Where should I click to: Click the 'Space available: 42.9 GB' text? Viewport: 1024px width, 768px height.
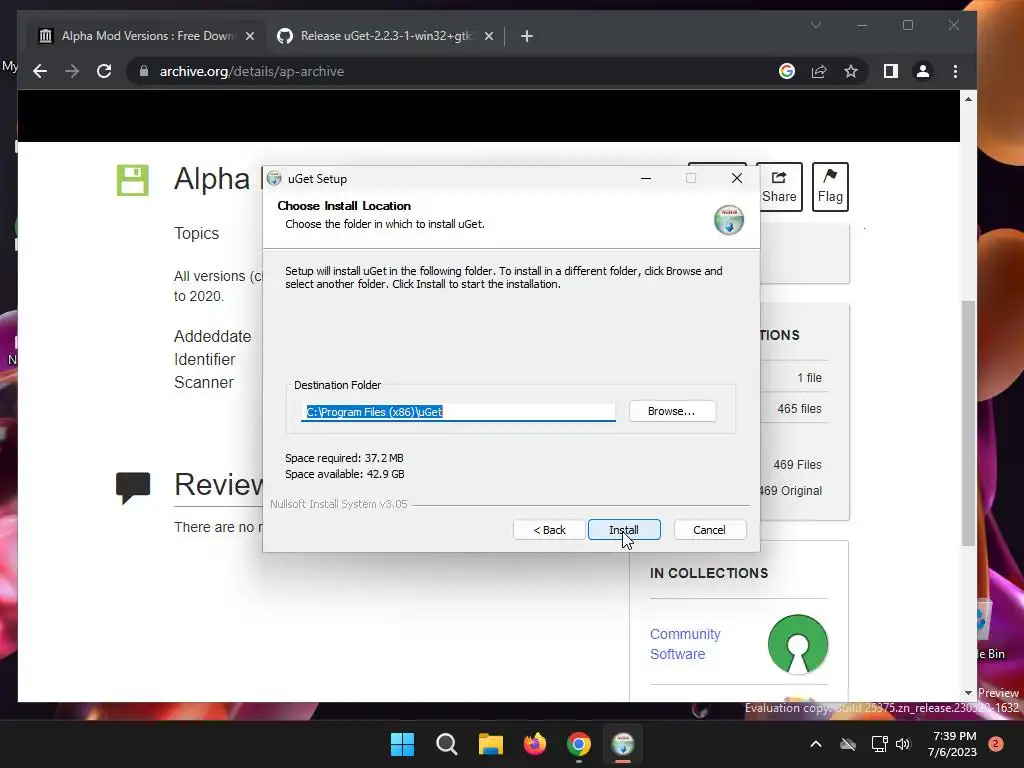pos(345,474)
